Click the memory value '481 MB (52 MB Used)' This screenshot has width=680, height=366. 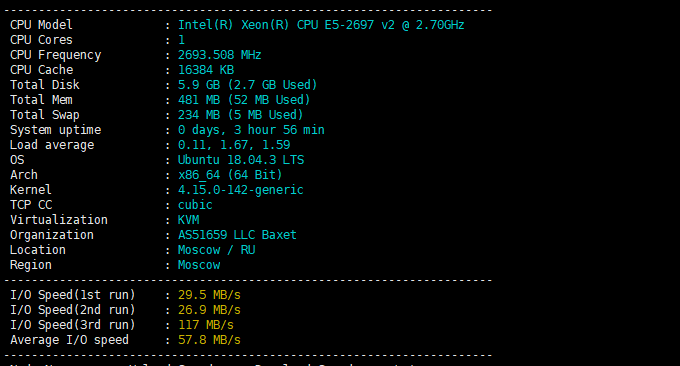click(244, 100)
